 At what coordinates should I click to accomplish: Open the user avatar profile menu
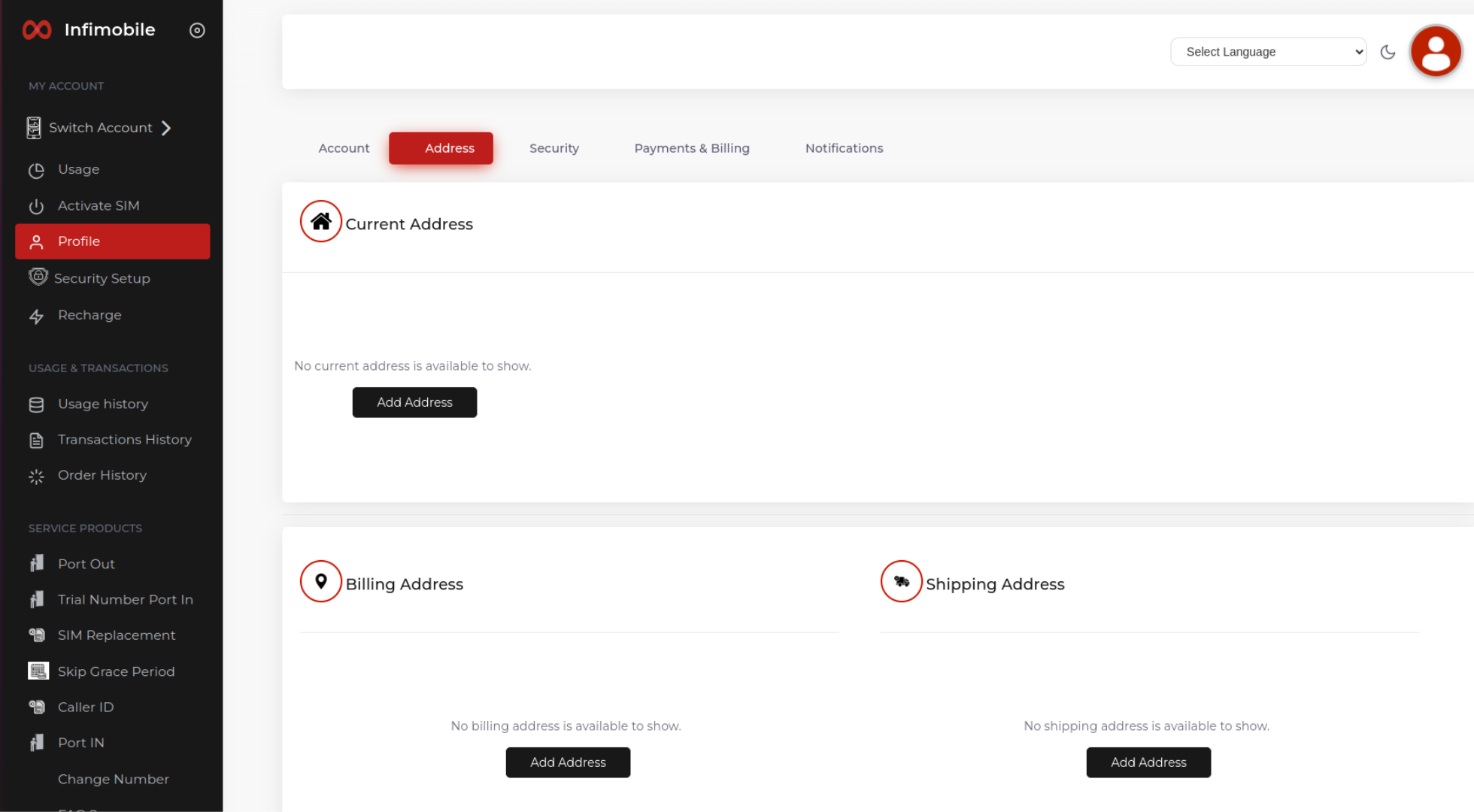(1435, 52)
